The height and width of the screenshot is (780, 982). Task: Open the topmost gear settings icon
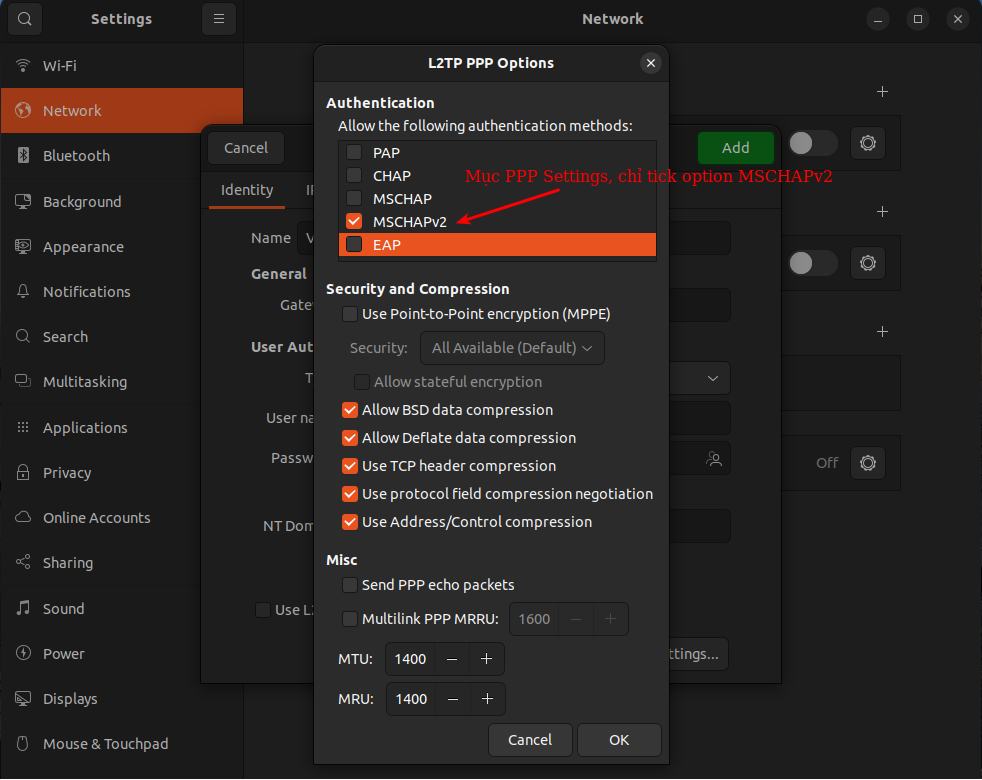click(x=867, y=143)
